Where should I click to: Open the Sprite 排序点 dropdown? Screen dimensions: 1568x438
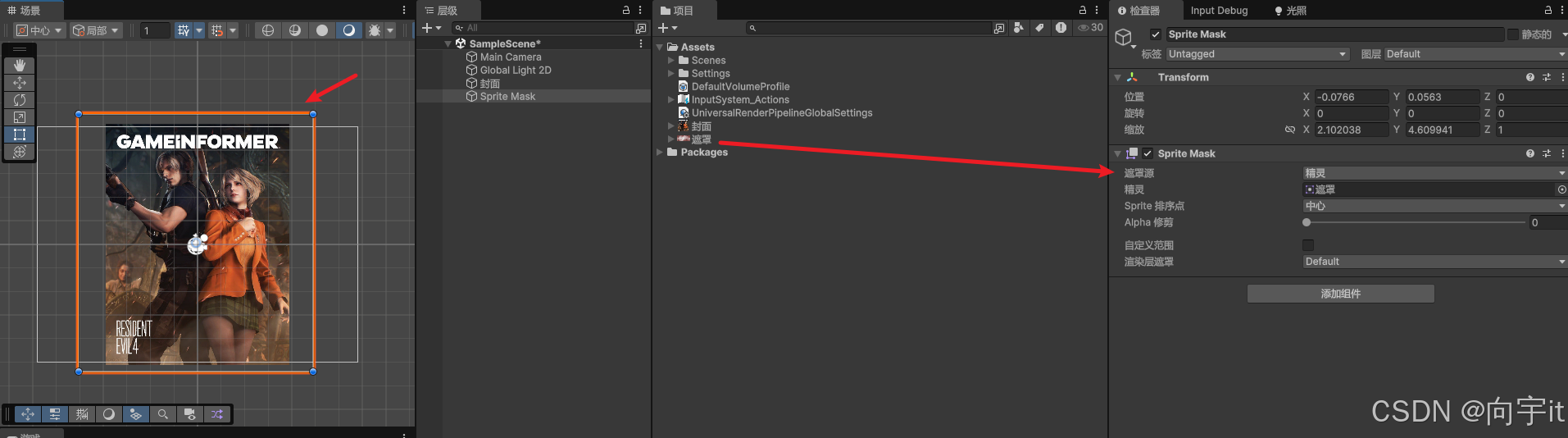click(1434, 206)
